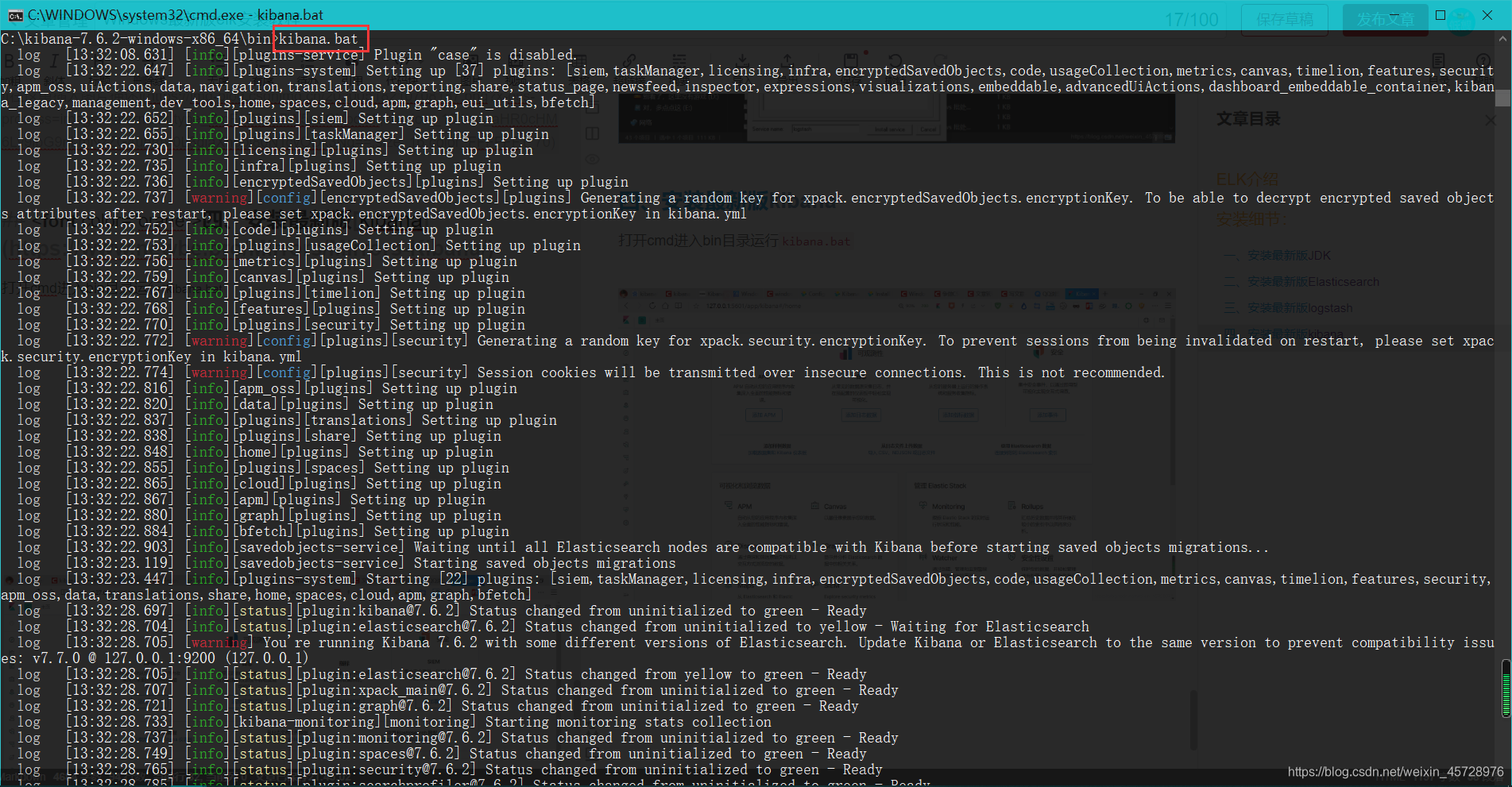Click the [usageCollection] Setting up plugin line
The width and height of the screenshot is (1512, 787).
(299, 245)
